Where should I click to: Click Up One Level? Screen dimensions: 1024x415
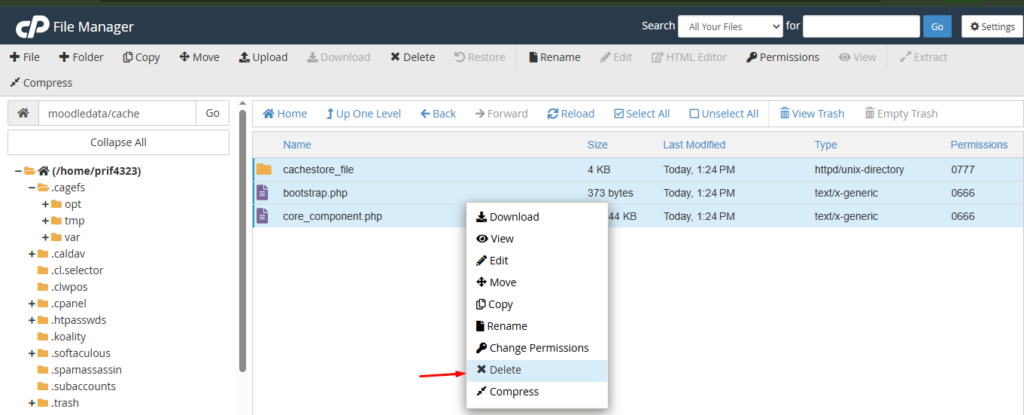(363, 114)
